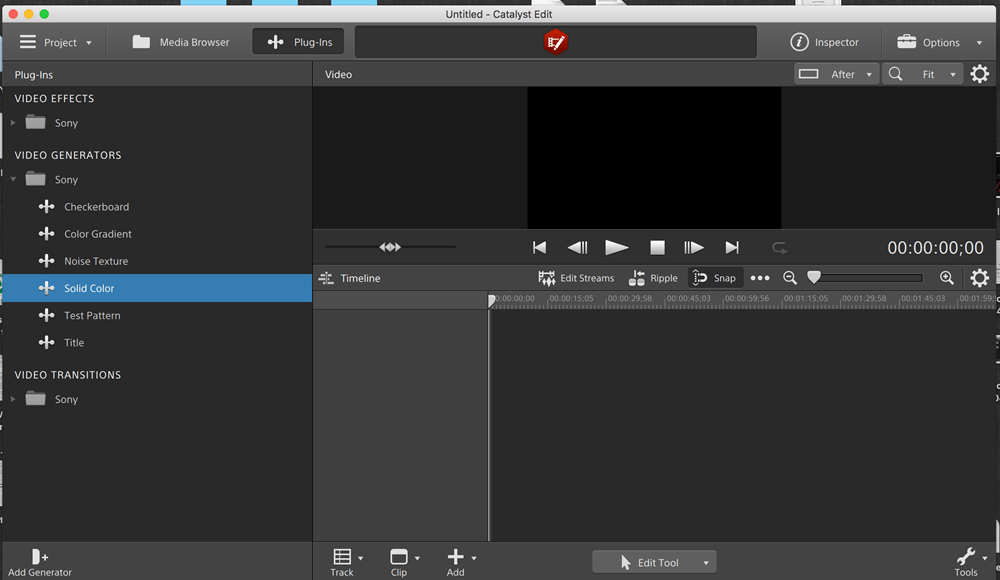
Task: Open timeline settings gear
Action: 980,278
